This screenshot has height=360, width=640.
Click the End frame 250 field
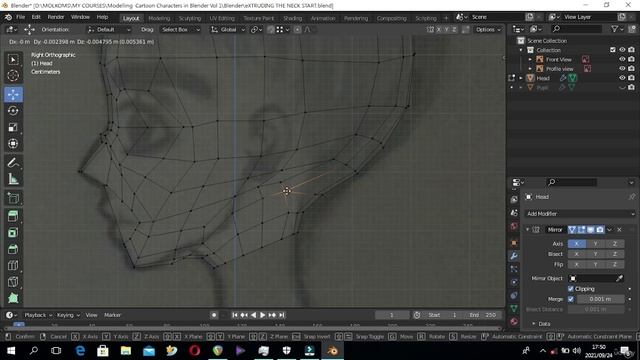[x=484, y=315]
